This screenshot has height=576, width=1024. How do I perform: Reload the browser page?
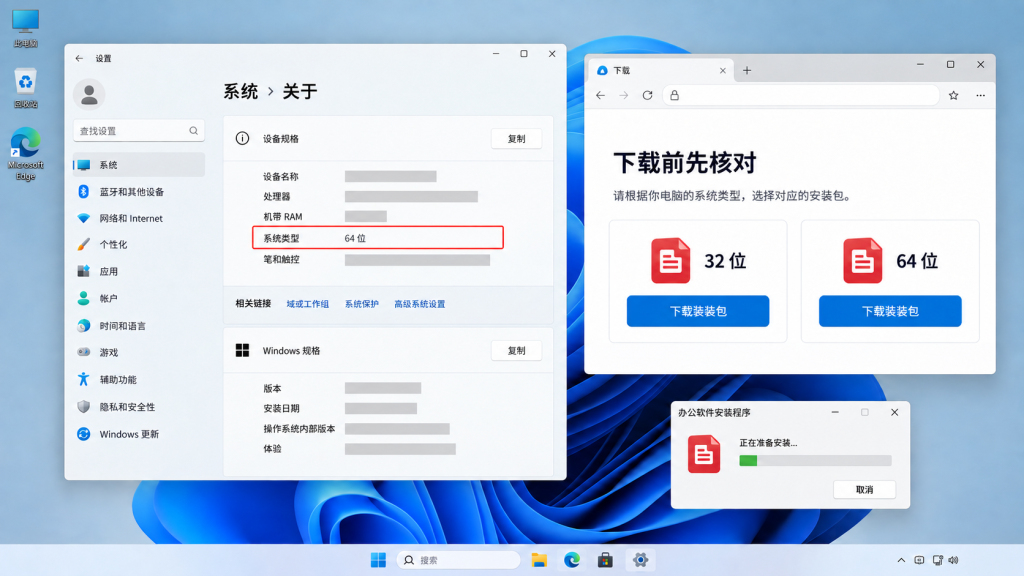[x=647, y=95]
